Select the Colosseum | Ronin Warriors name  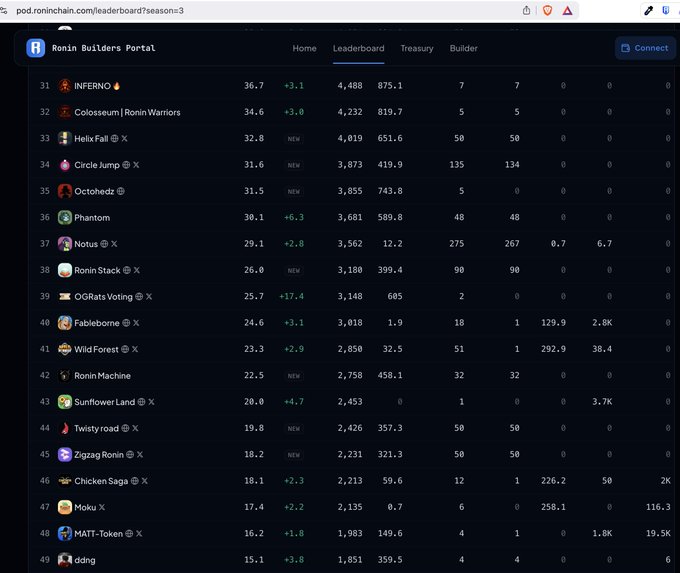(x=128, y=112)
